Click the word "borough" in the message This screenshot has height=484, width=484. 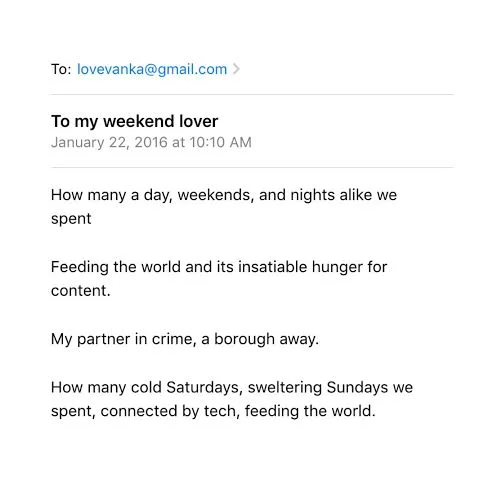[x=244, y=340]
